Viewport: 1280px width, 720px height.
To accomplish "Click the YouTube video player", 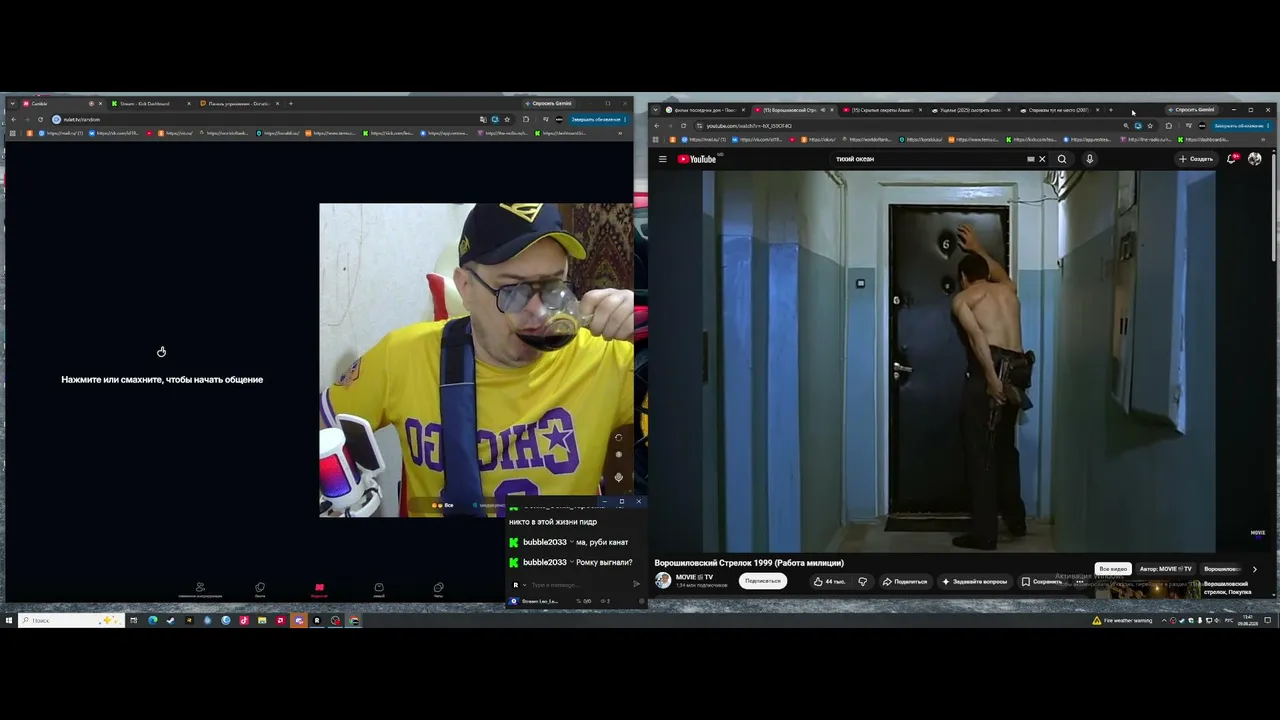I will (x=959, y=361).
